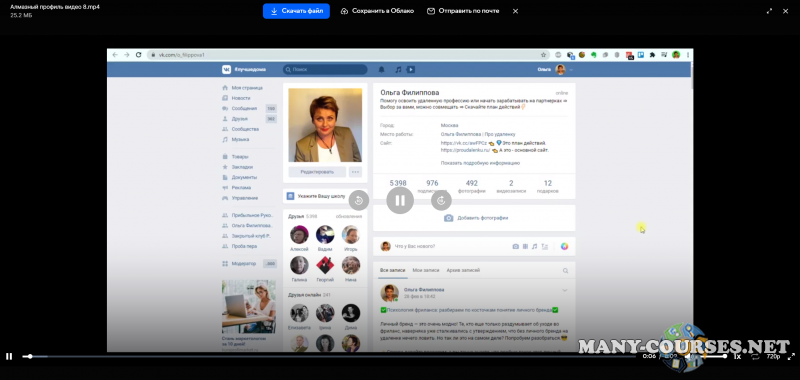Screen dimensions: 800x380
Task: Download the video via Скачать файл
Action: [x=296, y=11]
